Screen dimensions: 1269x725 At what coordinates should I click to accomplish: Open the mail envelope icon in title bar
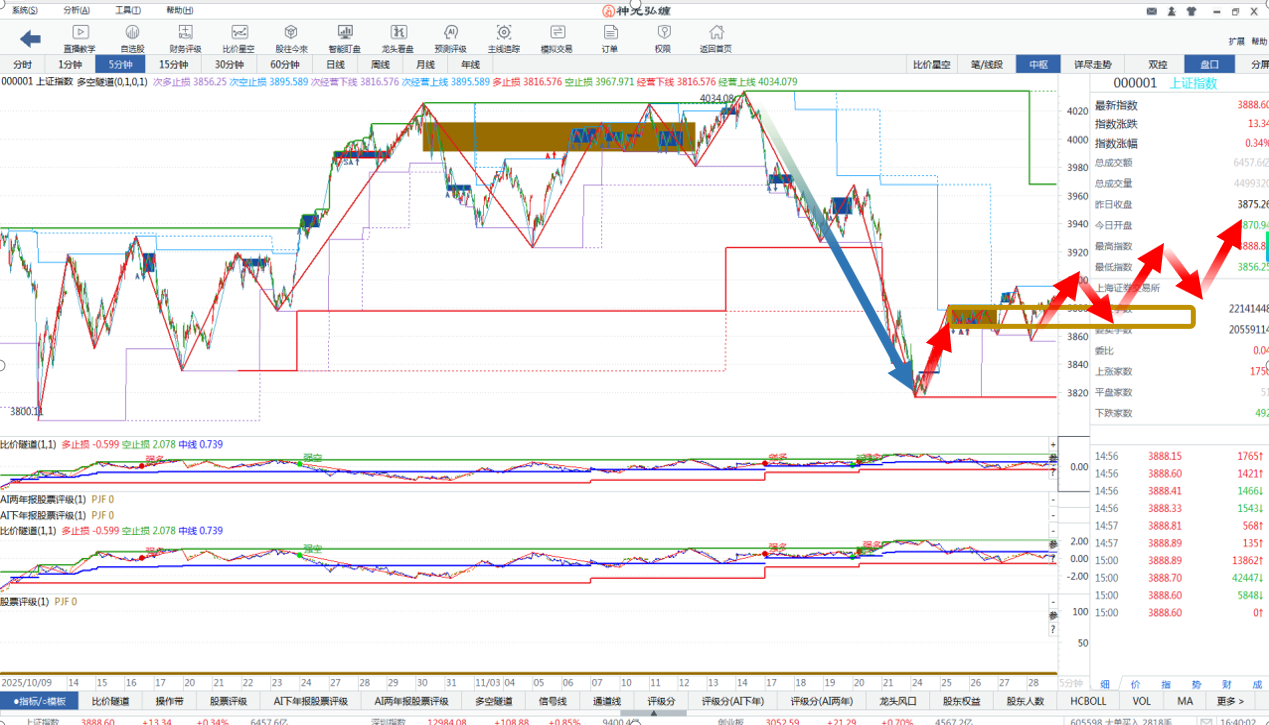[x=1150, y=11]
